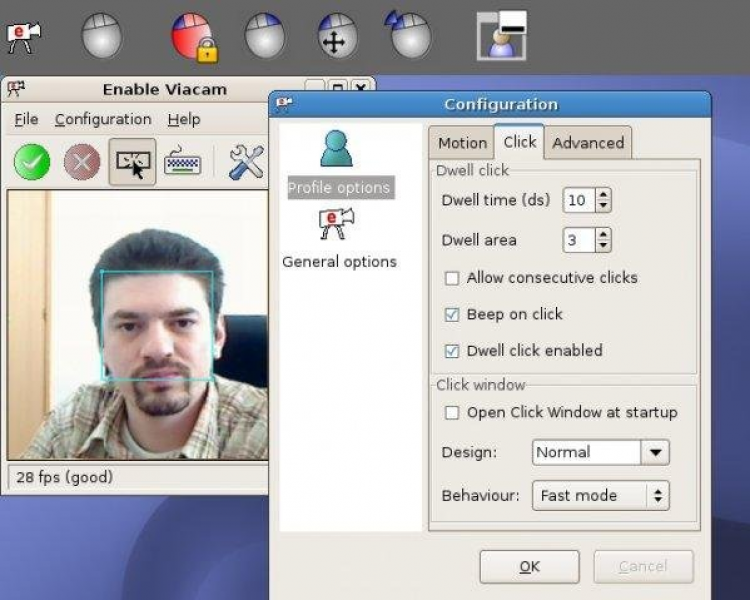This screenshot has width=750, height=600.
Task: Enable Viacam with the green checkmark button
Action: coord(32,162)
